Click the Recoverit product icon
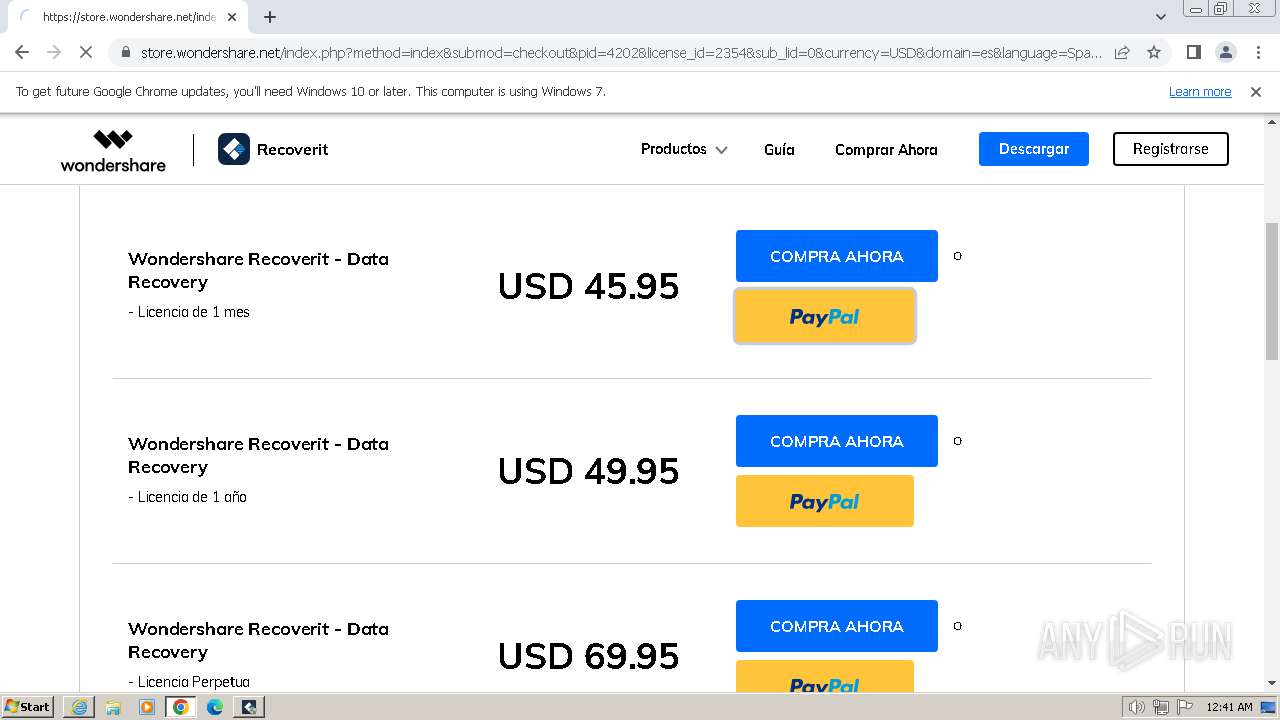This screenshot has width=1280, height=720. (234, 149)
